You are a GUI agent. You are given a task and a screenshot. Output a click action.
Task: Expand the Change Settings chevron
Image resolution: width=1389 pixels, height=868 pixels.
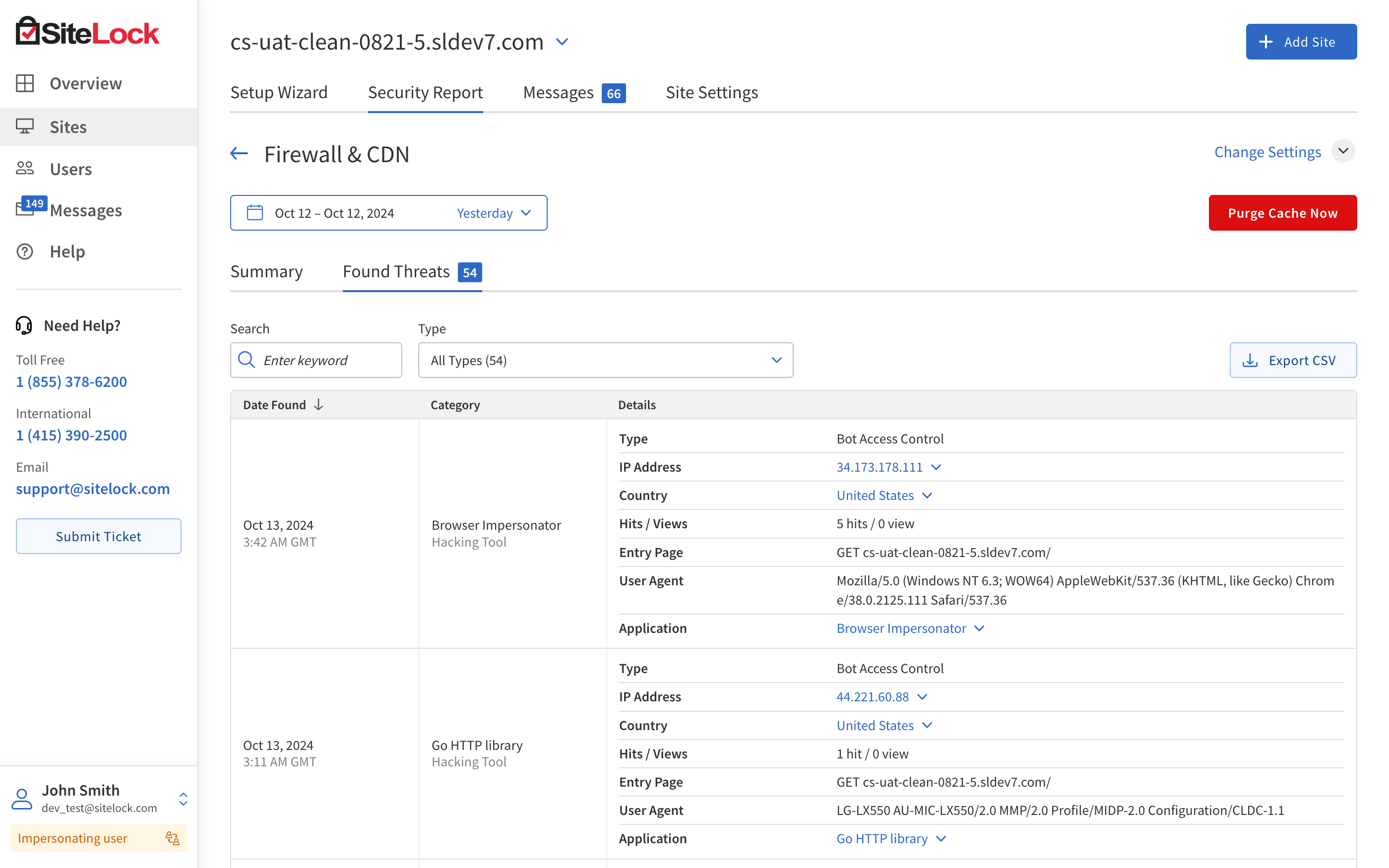point(1342,152)
